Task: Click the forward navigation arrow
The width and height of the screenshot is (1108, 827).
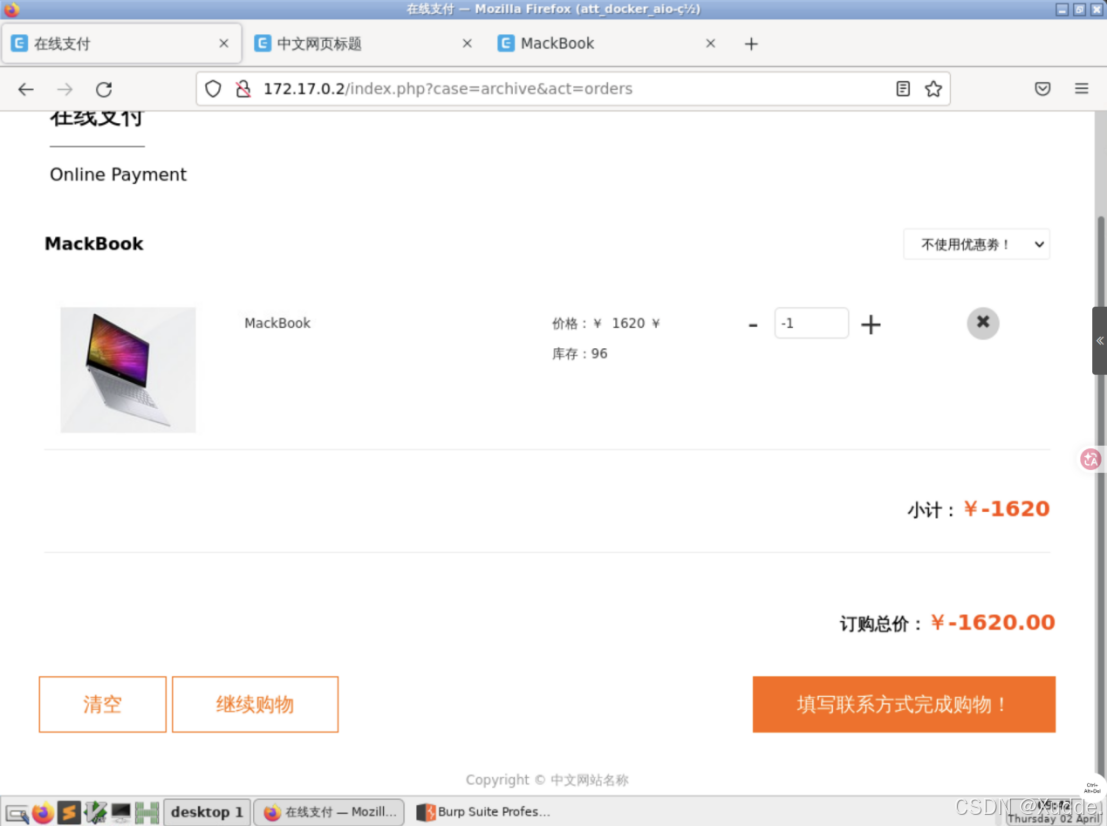Action: coord(65,89)
